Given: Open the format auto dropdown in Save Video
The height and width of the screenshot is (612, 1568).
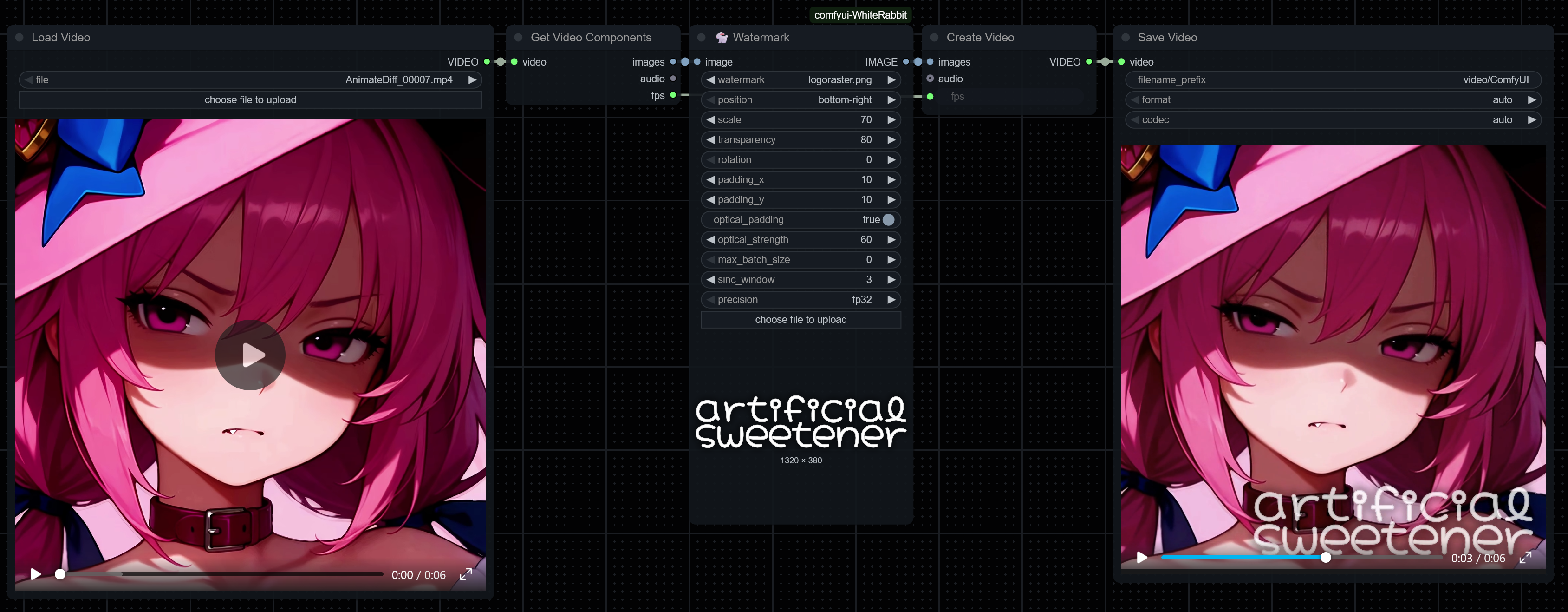Looking at the screenshot, I should pos(1333,100).
